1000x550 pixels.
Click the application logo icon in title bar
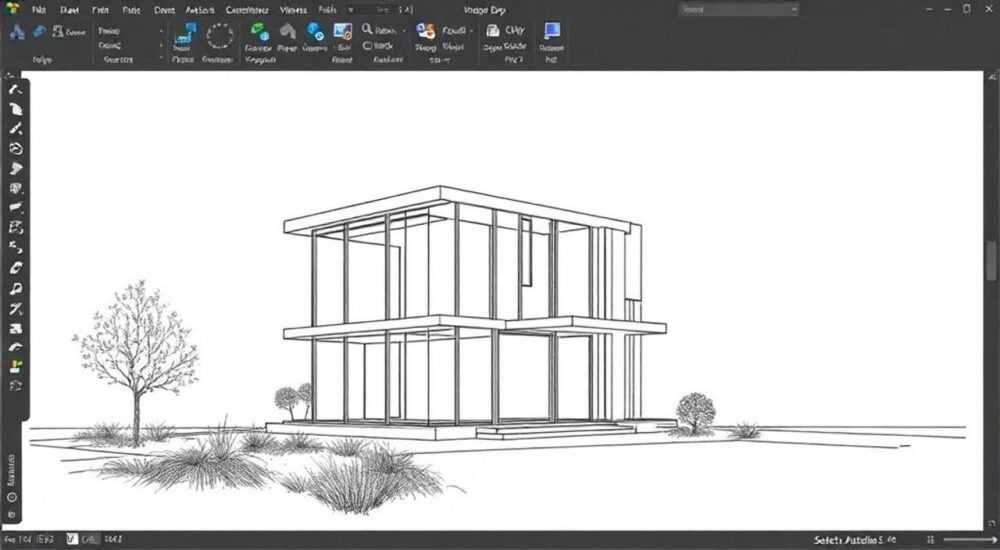(11, 9)
